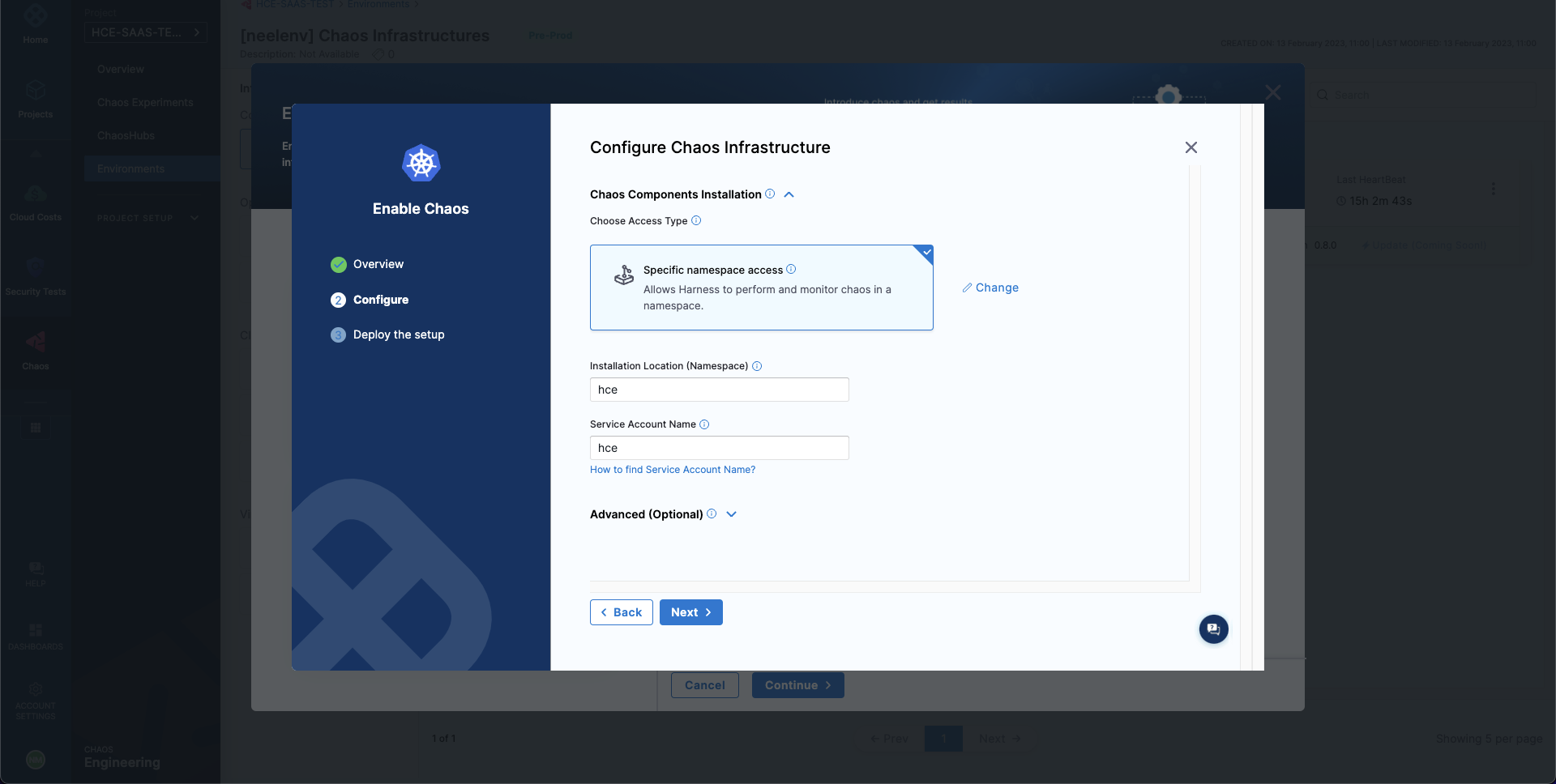Focus the Search box on infrastructures page
This screenshot has height=784, width=1556.
tap(1423, 95)
